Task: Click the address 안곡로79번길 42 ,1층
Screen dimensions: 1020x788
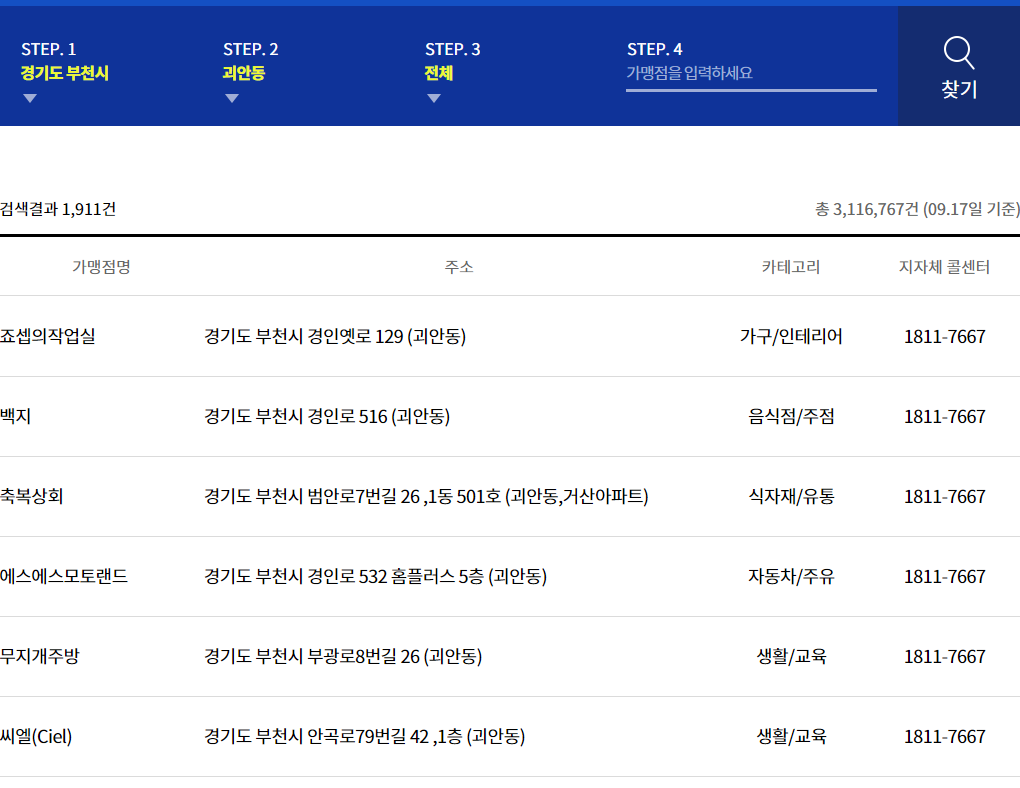Action: point(364,737)
